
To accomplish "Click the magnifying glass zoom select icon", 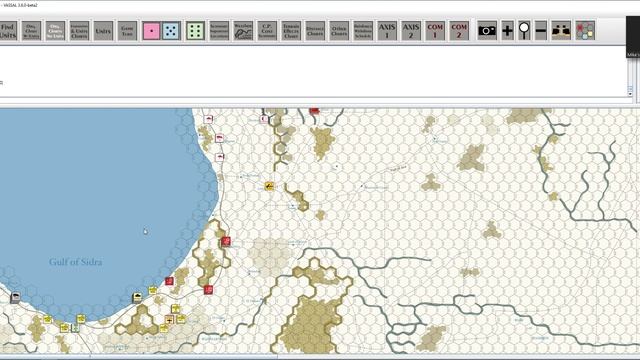I will point(524,31).
